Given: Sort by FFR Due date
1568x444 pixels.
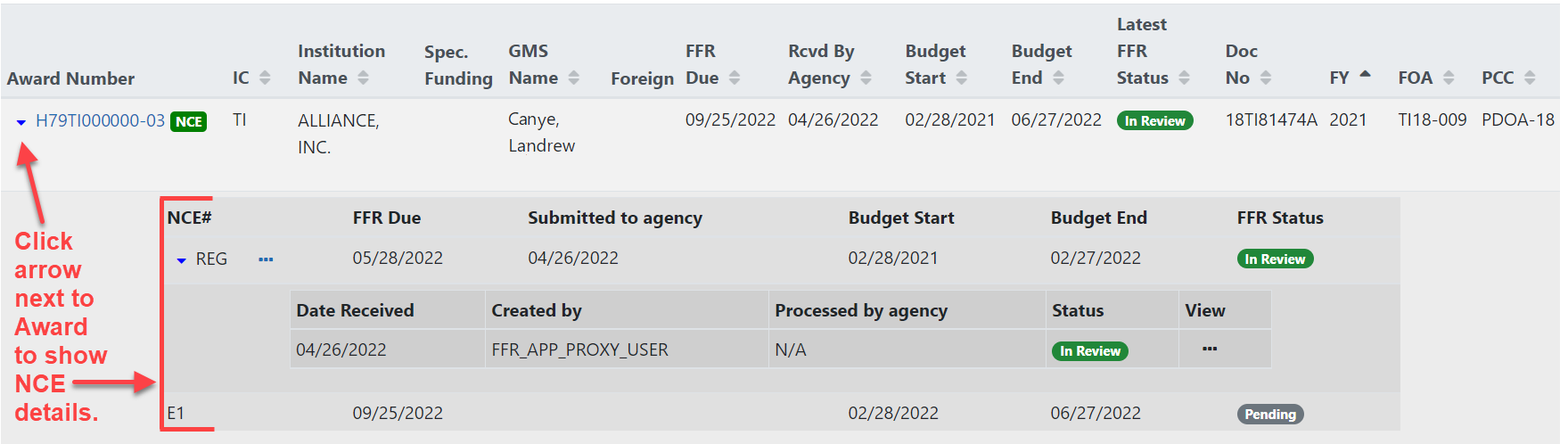Looking at the screenshot, I should click(x=734, y=78).
